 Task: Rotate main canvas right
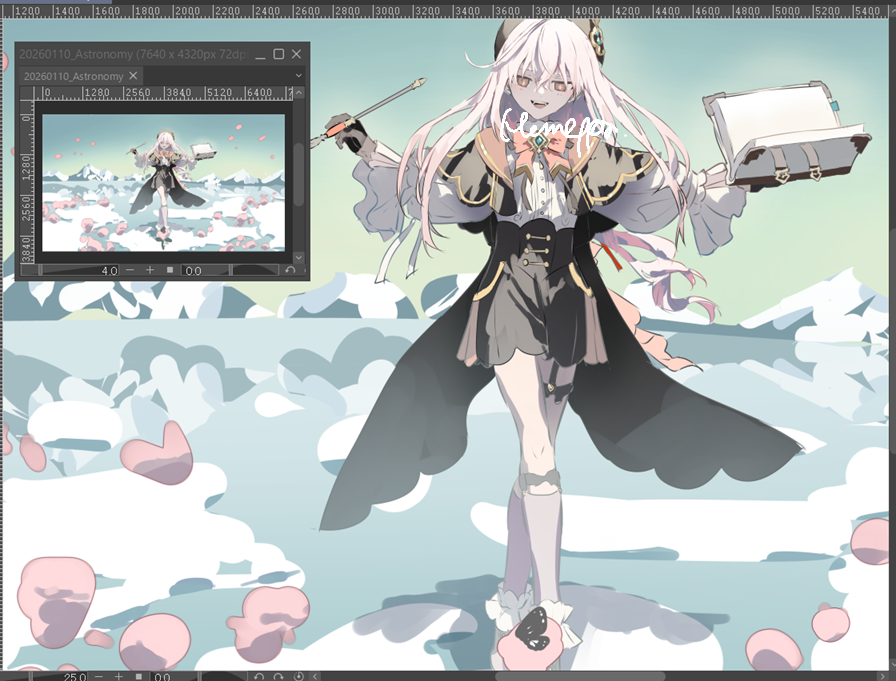(x=278, y=676)
